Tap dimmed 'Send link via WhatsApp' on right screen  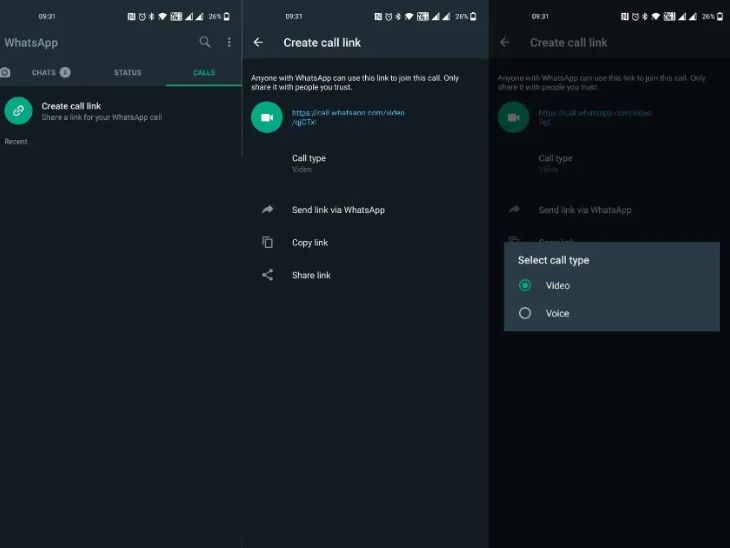tap(585, 210)
